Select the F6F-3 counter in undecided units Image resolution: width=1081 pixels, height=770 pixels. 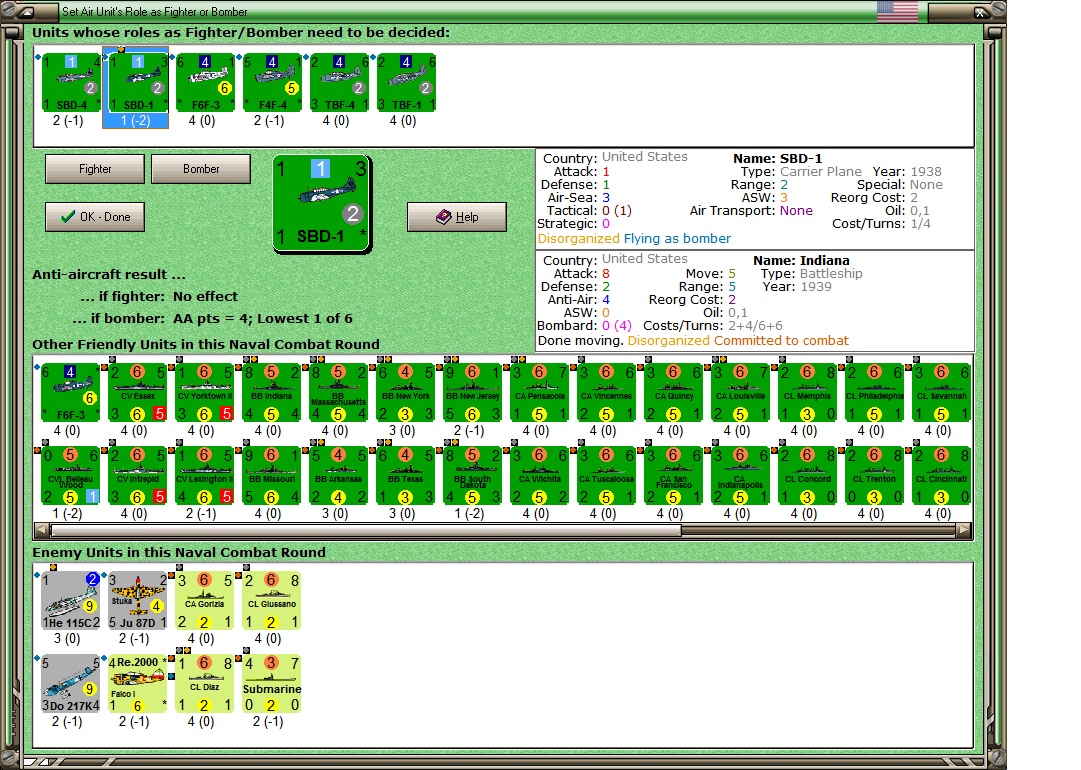(205, 83)
